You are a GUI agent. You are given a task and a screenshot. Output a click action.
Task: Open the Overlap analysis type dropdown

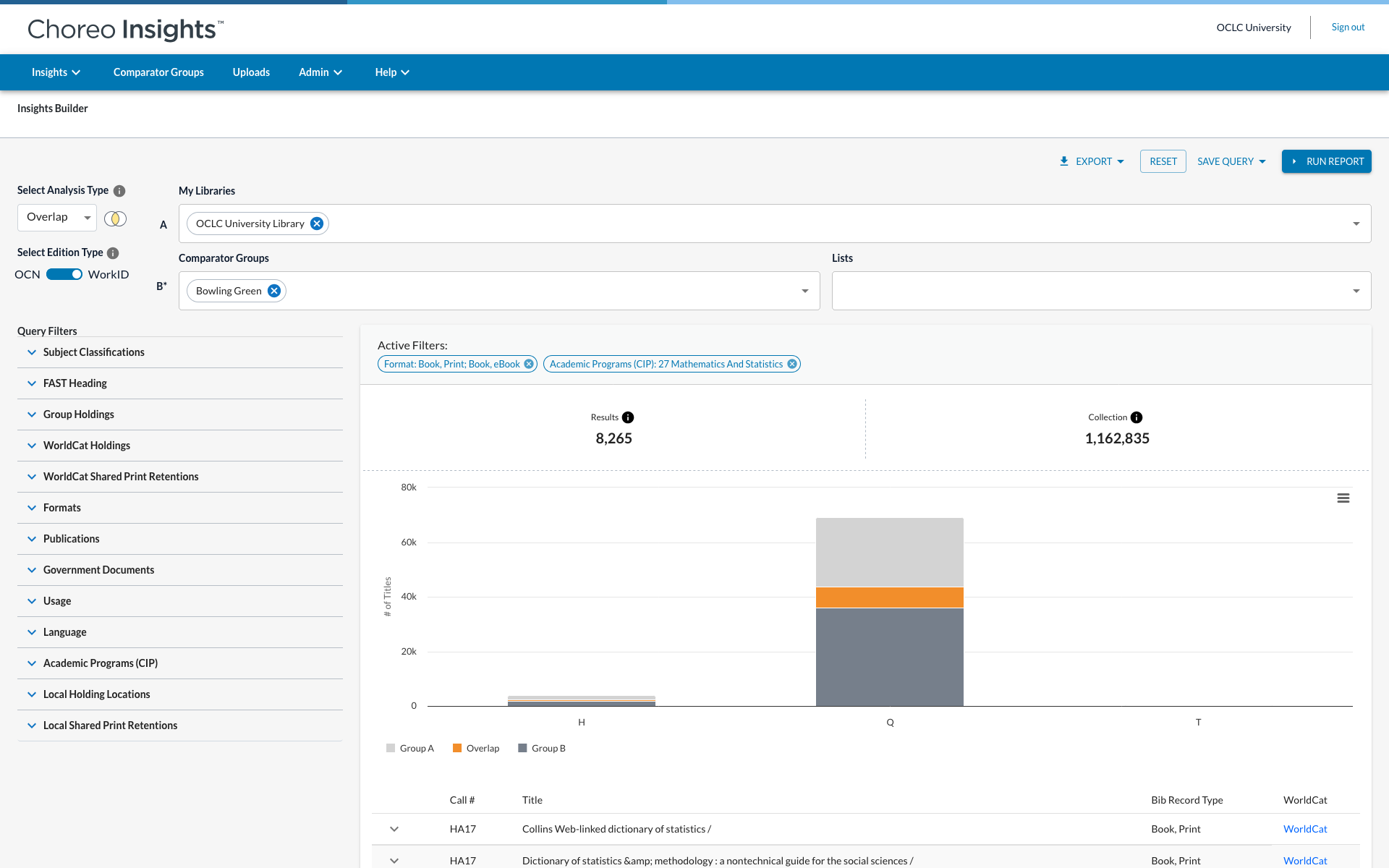pyautogui.click(x=57, y=217)
